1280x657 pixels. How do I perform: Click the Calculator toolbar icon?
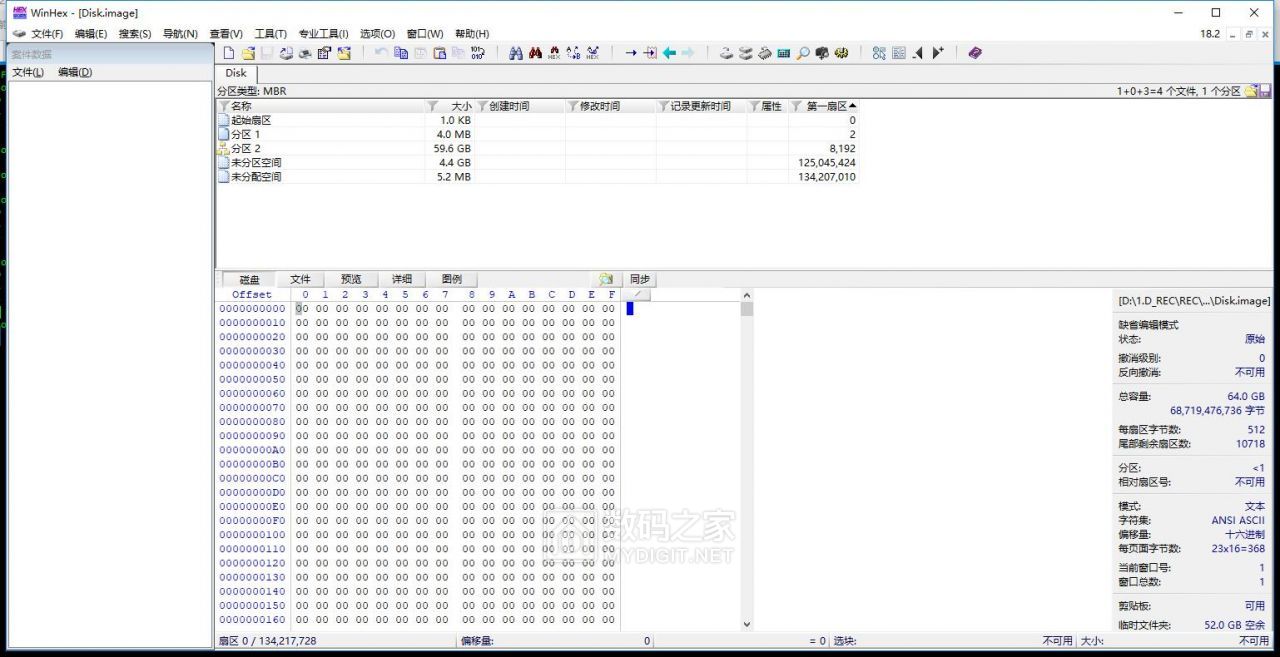(x=783, y=53)
